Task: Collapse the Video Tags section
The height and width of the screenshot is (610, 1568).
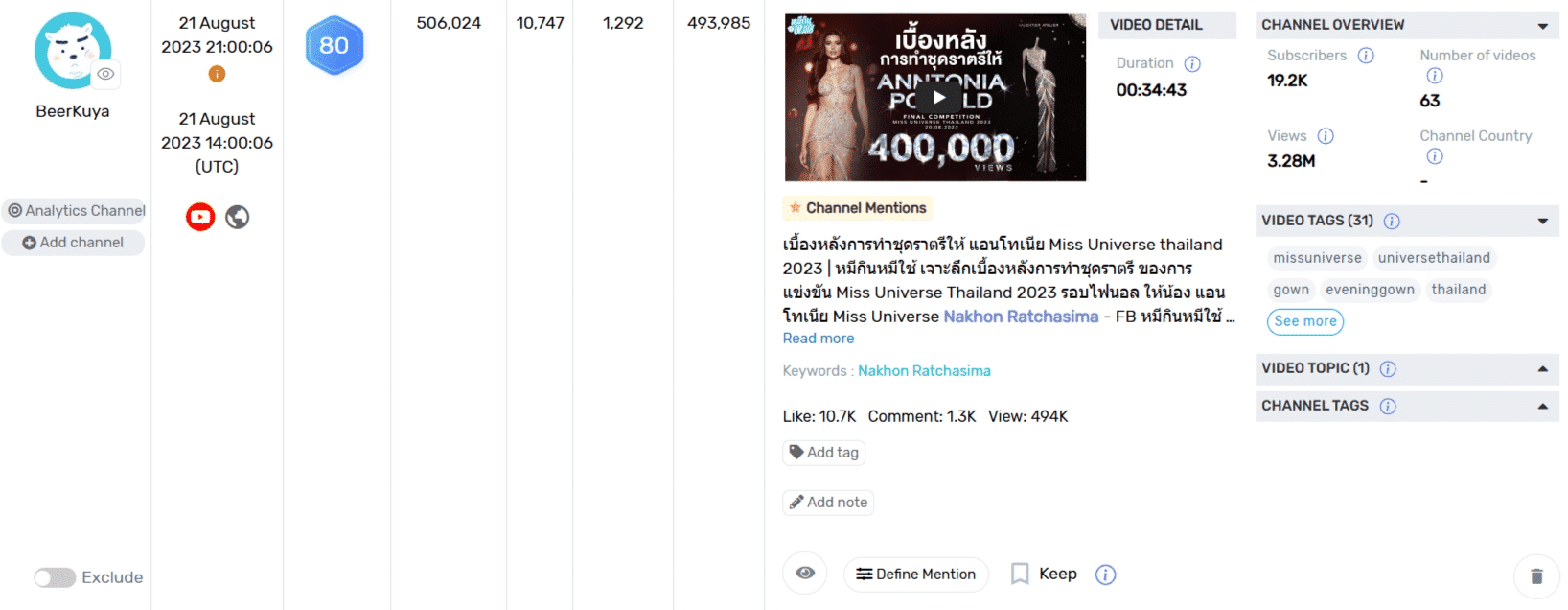Action: pos(1542,222)
